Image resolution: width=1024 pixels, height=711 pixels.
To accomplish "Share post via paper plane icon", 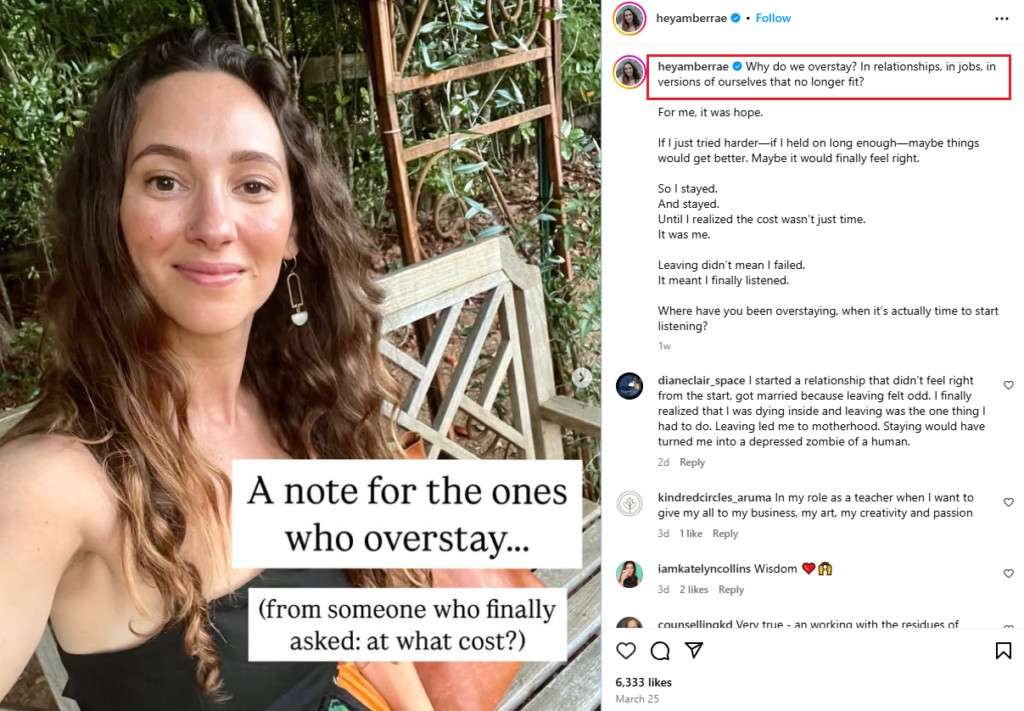I will (693, 651).
